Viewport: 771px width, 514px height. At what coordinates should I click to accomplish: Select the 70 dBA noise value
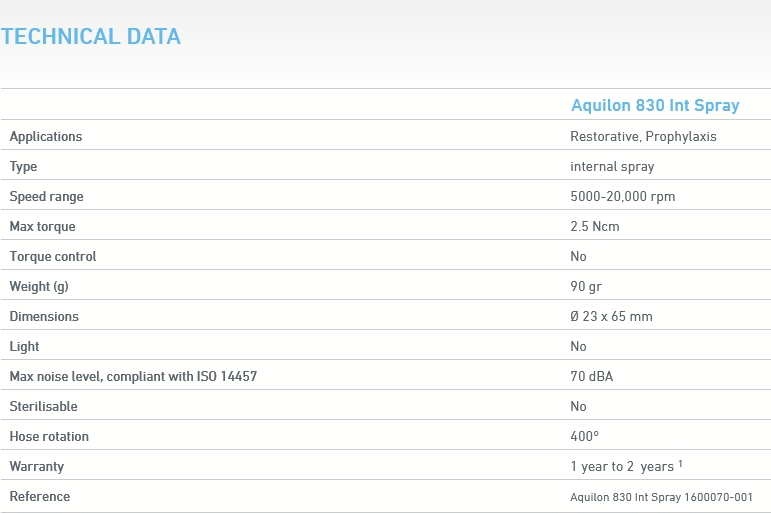tap(591, 376)
